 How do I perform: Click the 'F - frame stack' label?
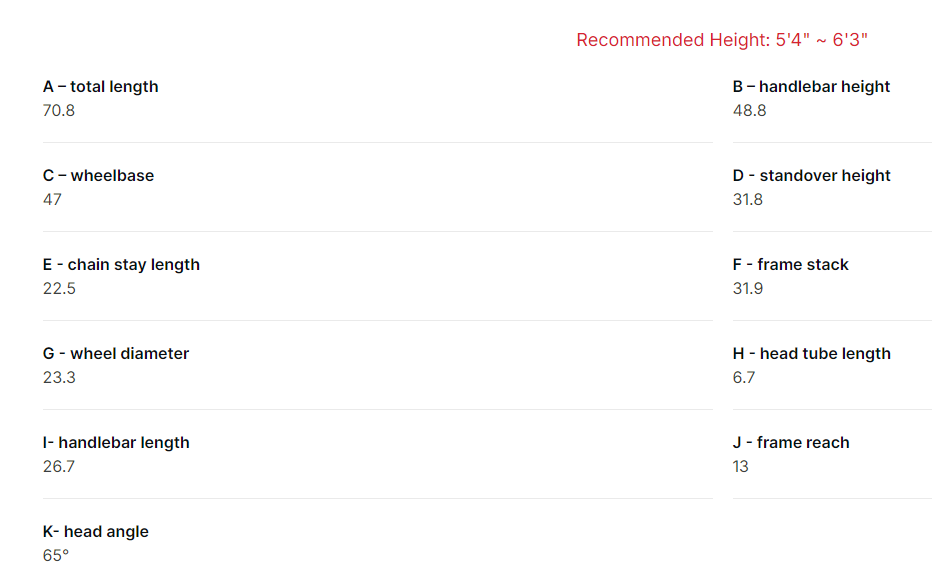(x=790, y=265)
